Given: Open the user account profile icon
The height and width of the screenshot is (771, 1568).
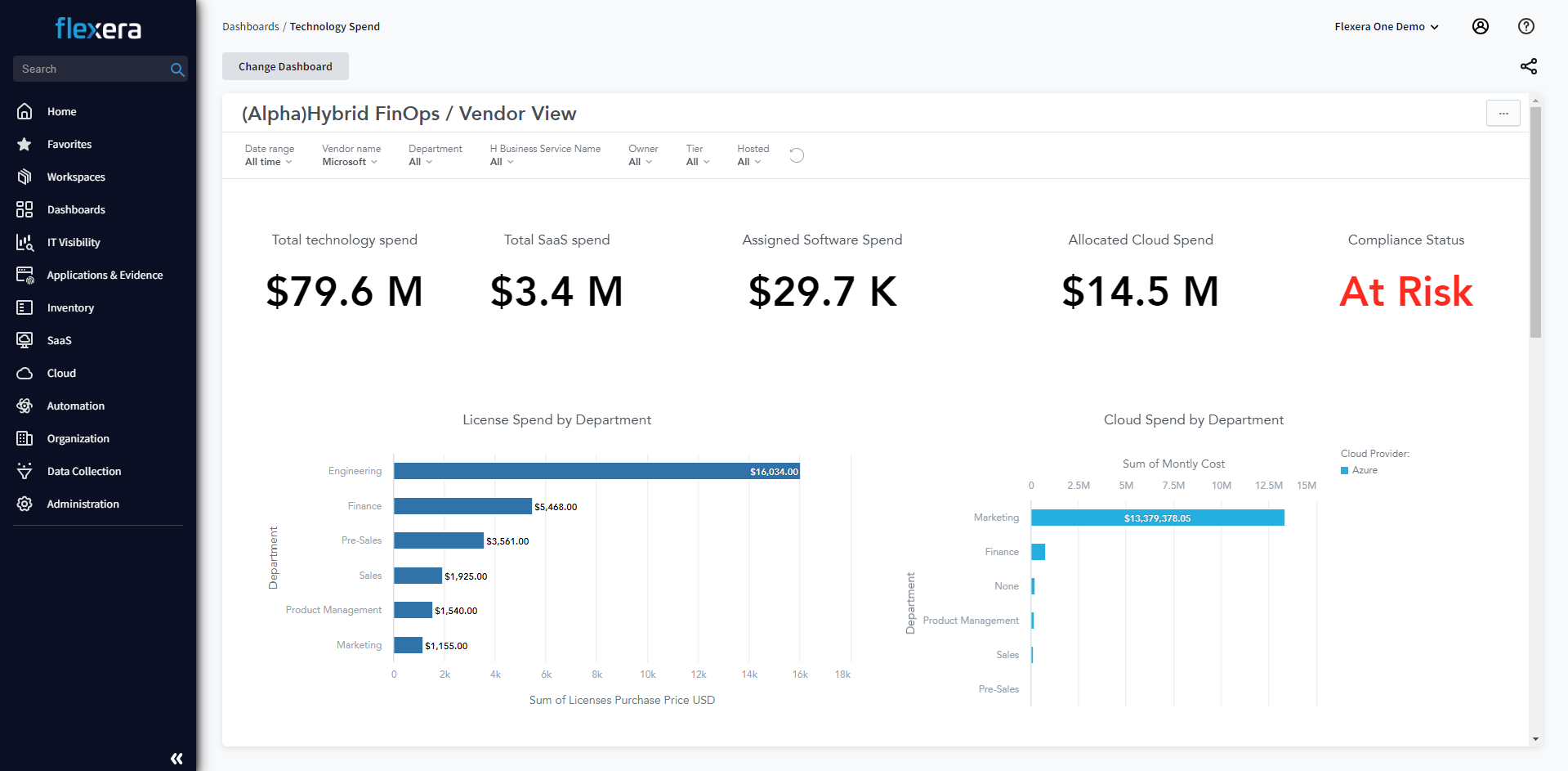Looking at the screenshot, I should [1480, 26].
